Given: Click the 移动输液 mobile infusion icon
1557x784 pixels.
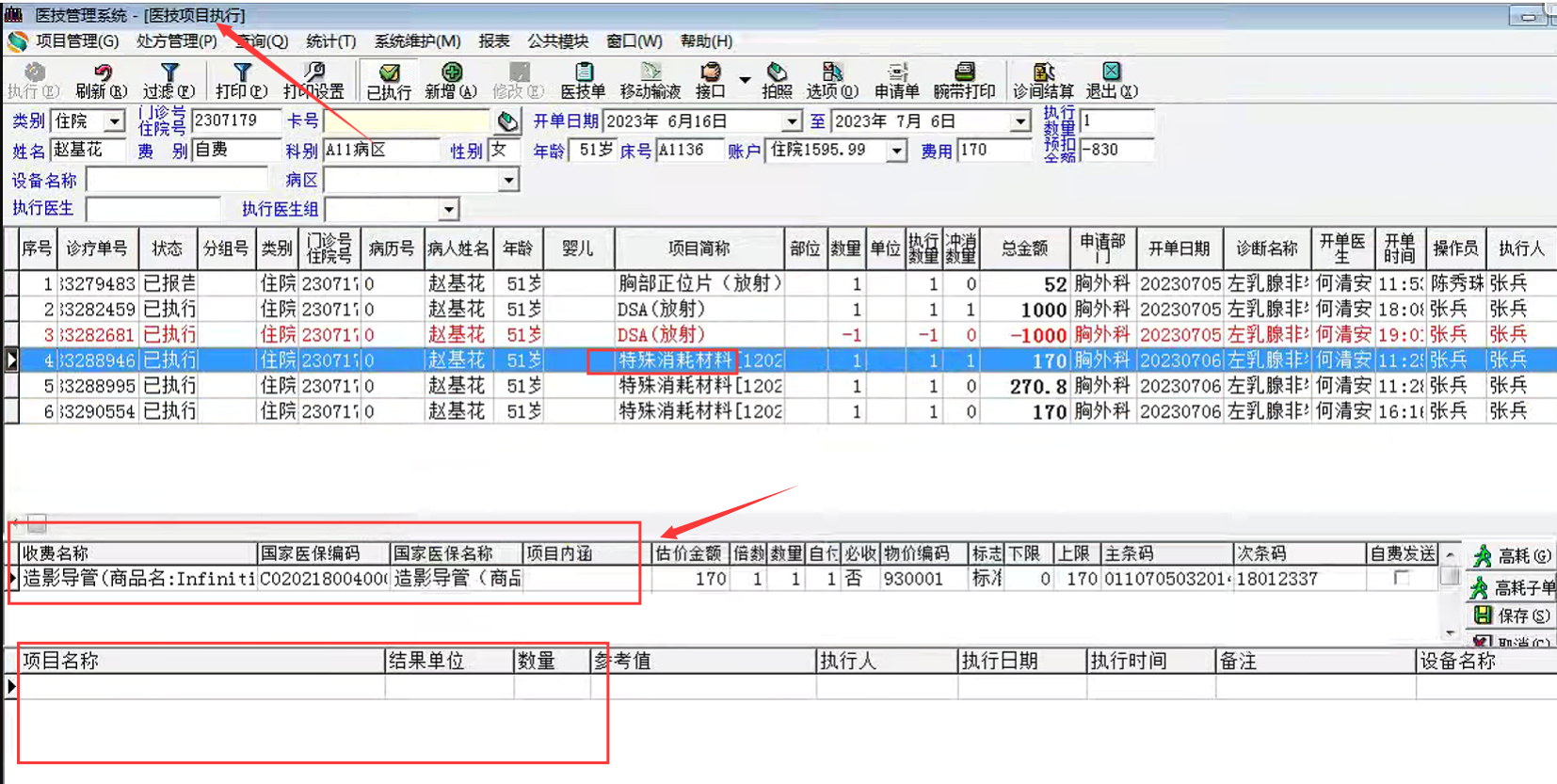Looking at the screenshot, I should (650, 81).
